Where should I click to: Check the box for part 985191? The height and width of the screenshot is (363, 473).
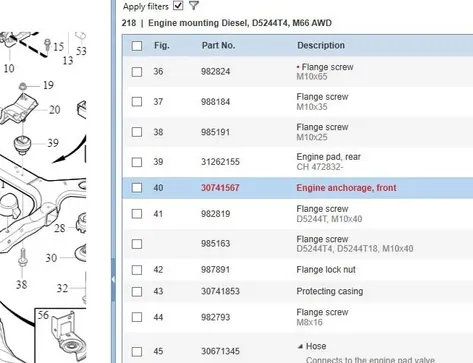pos(137,132)
